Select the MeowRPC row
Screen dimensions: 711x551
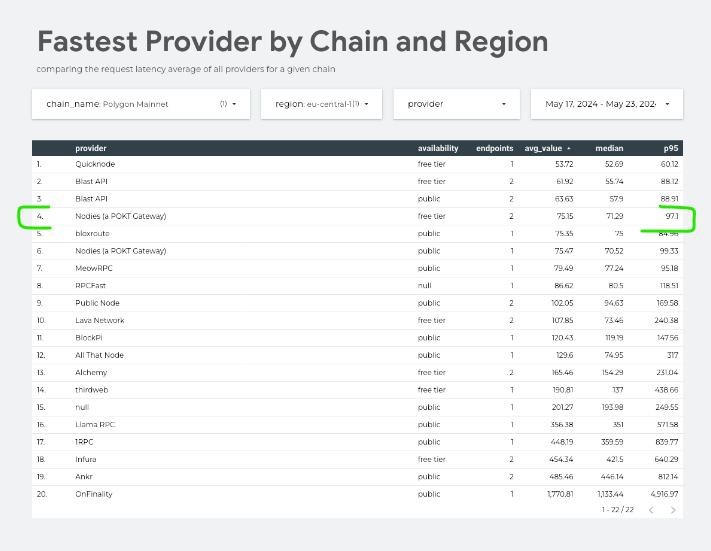click(92, 268)
